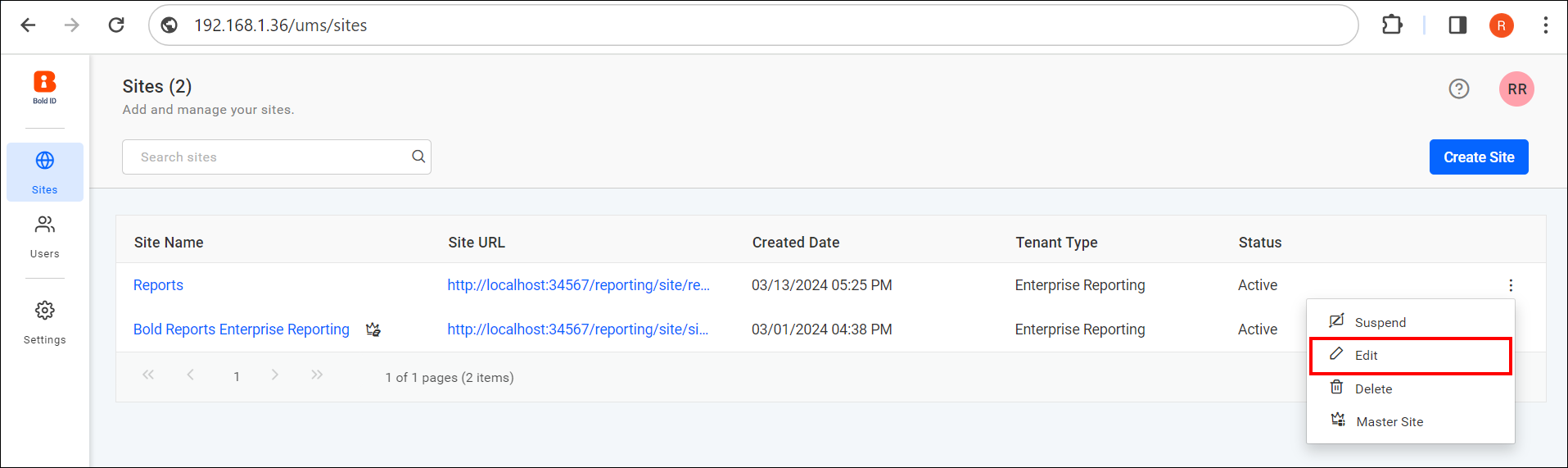Viewport: 1568px width, 468px height.
Task: Go to previous page of pager
Action: [190, 375]
